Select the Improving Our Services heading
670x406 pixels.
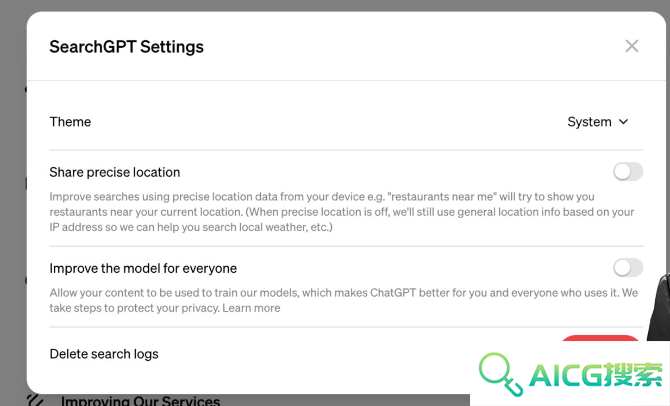pyautogui.click(x=140, y=401)
